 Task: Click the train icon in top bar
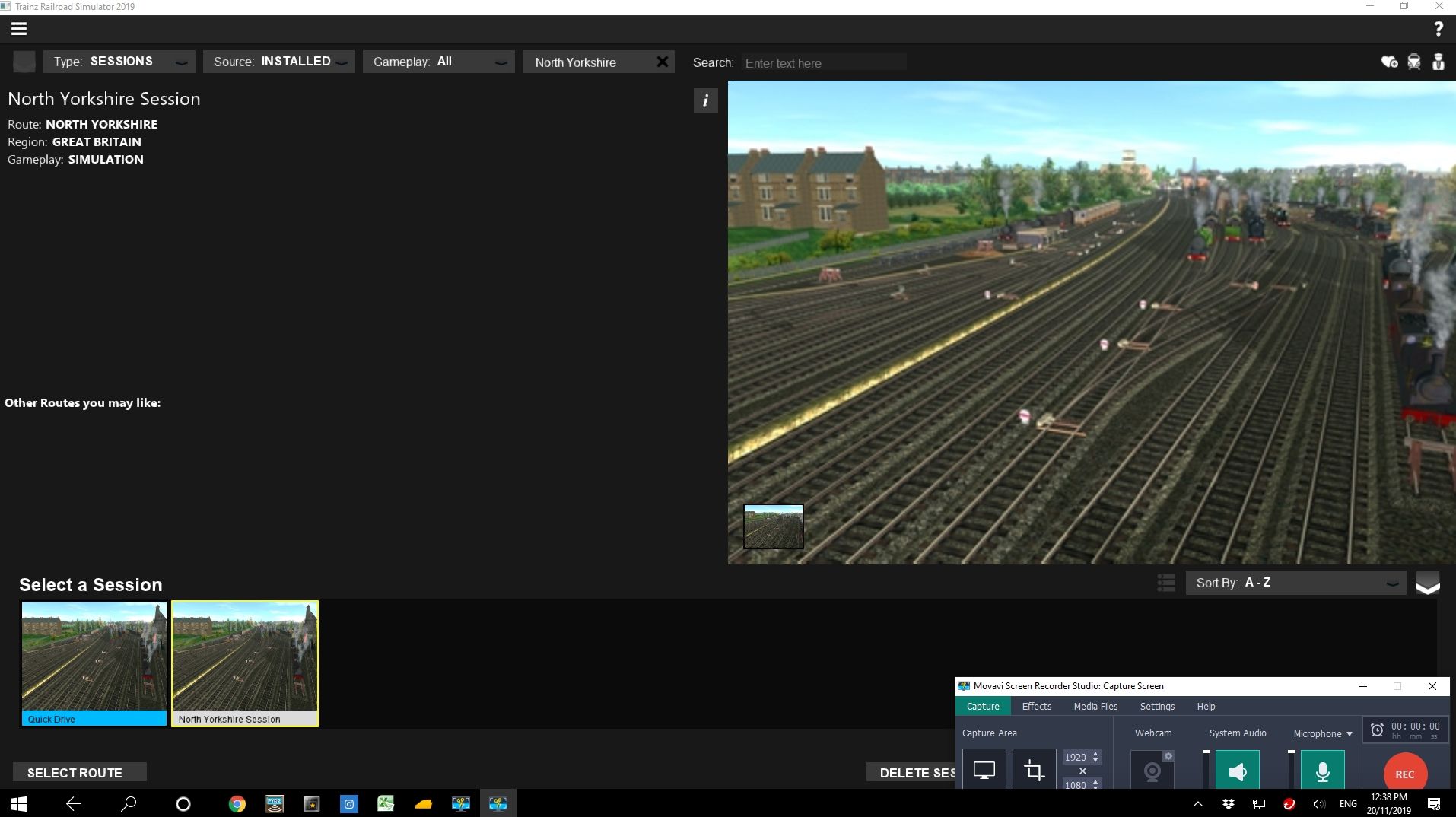pos(1413,62)
